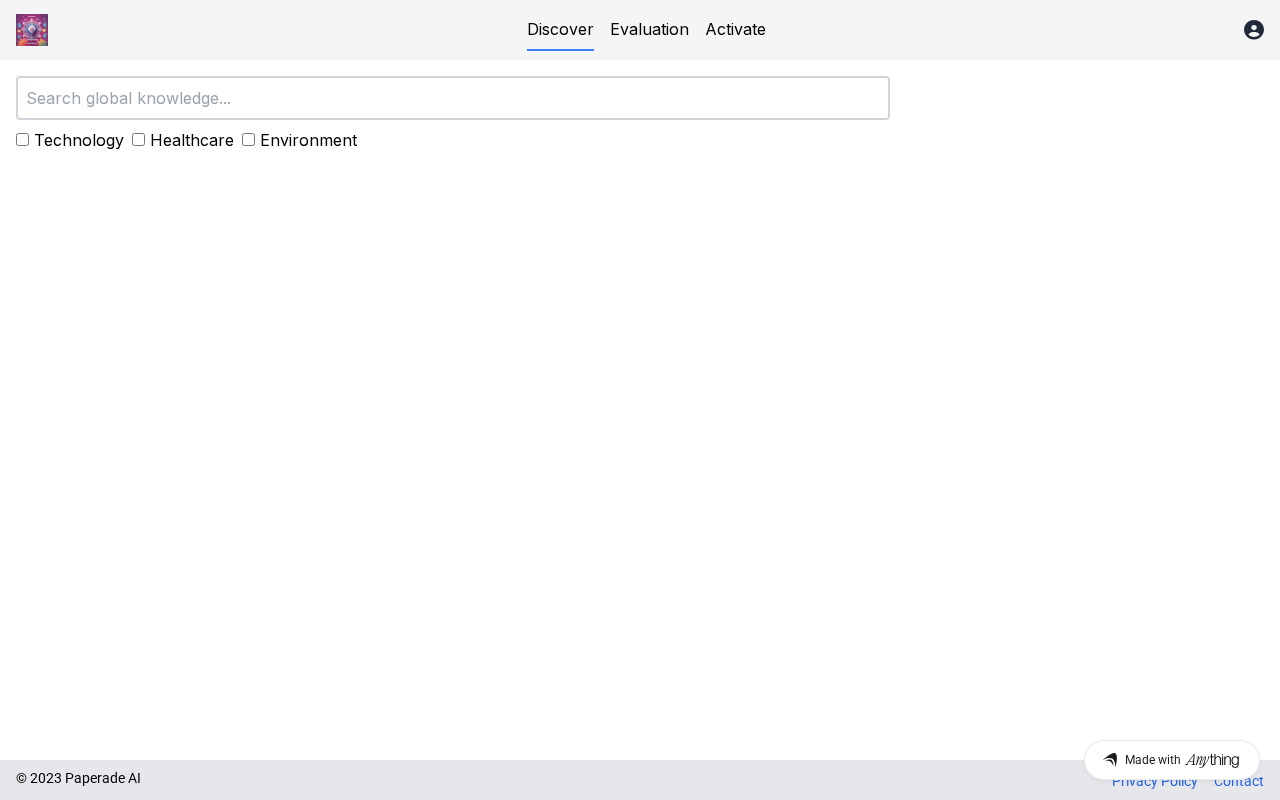Switch to the Discover tab
1280x800 pixels.
pyautogui.click(x=560, y=29)
